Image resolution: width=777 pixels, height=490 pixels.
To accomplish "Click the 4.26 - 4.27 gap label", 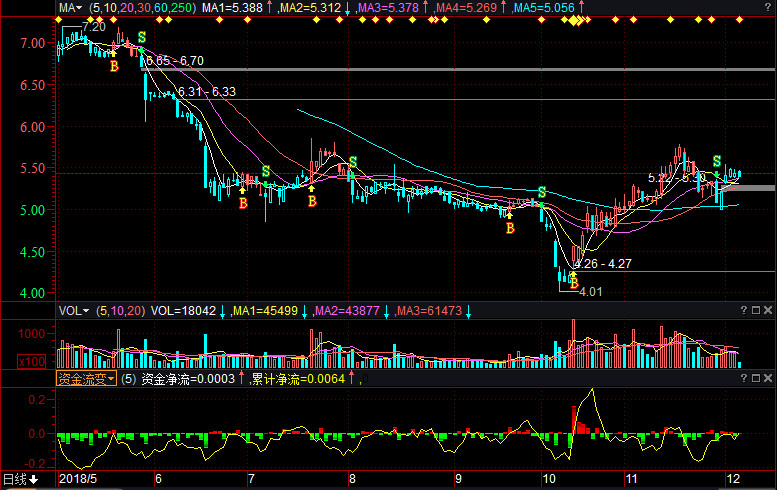I will [x=601, y=264].
